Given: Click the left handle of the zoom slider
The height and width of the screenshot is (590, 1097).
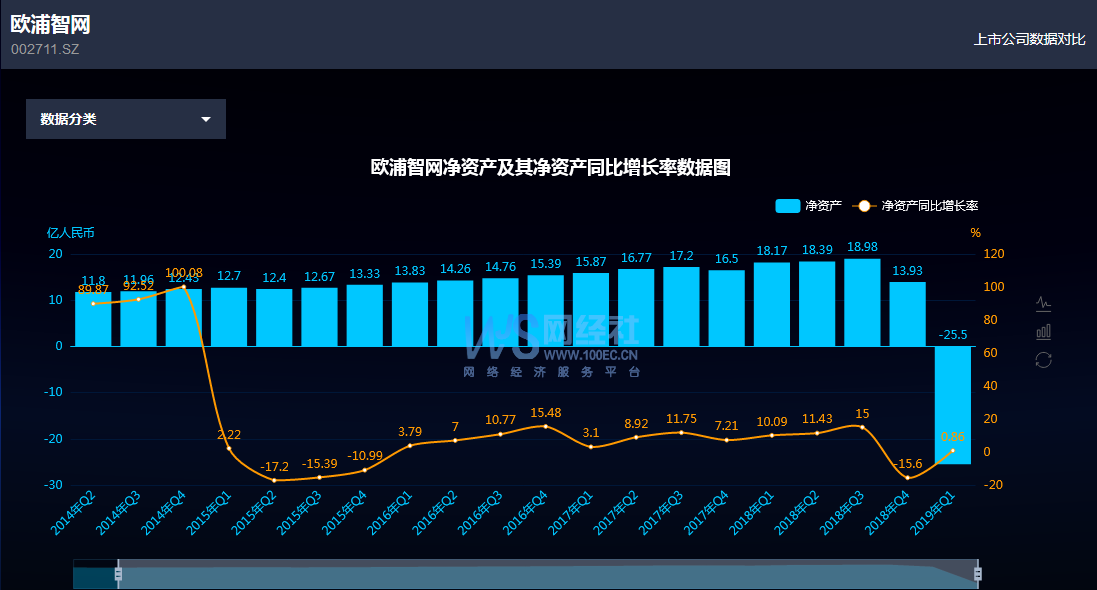Looking at the screenshot, I should [x=118, y=574].
